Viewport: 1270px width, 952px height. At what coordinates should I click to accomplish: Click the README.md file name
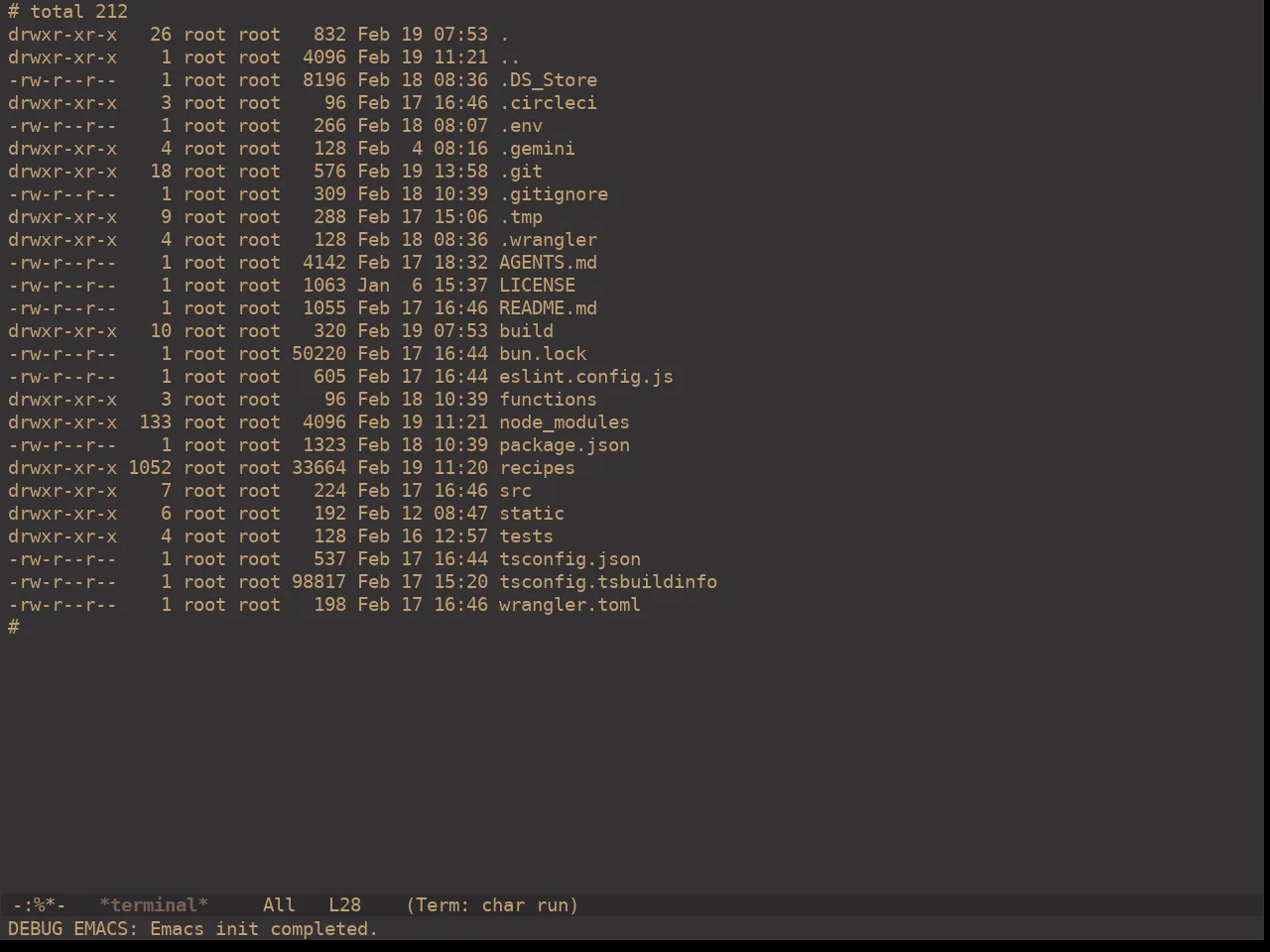coord(548,308)
